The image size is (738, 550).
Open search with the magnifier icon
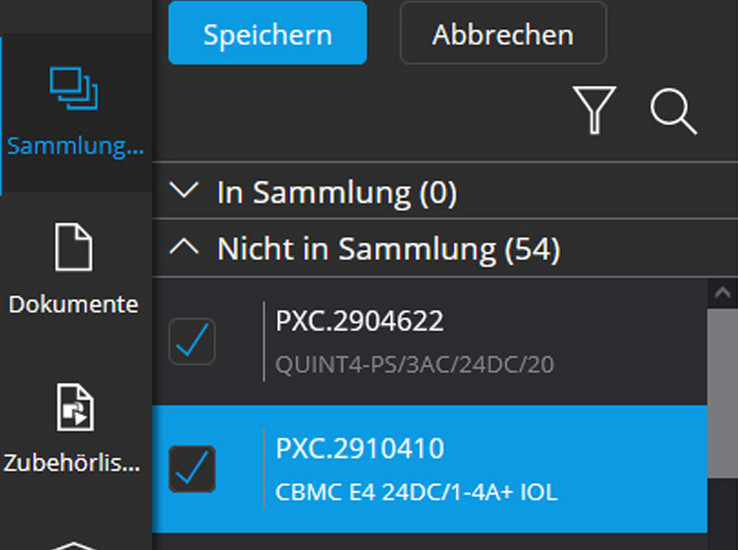tap(673, 110)
